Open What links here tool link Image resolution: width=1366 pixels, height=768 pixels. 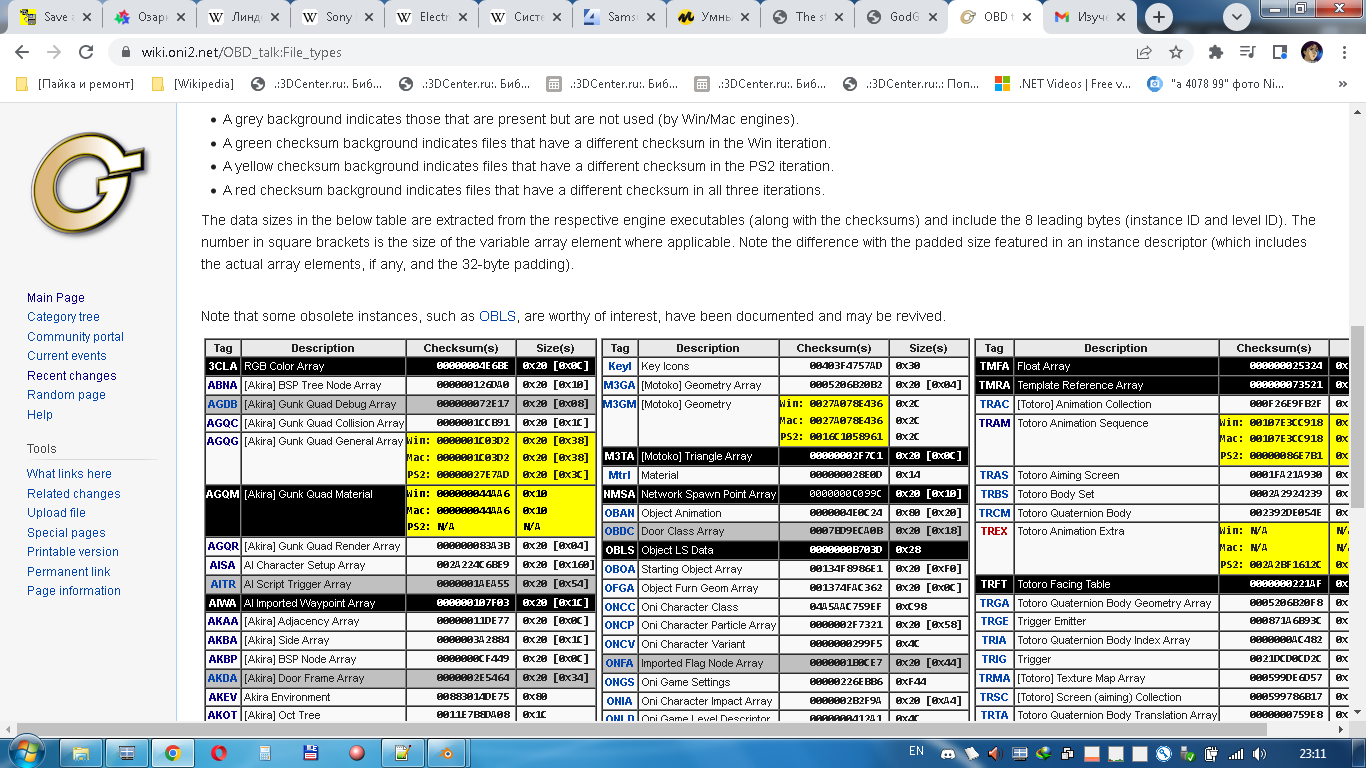coord(69,474)
